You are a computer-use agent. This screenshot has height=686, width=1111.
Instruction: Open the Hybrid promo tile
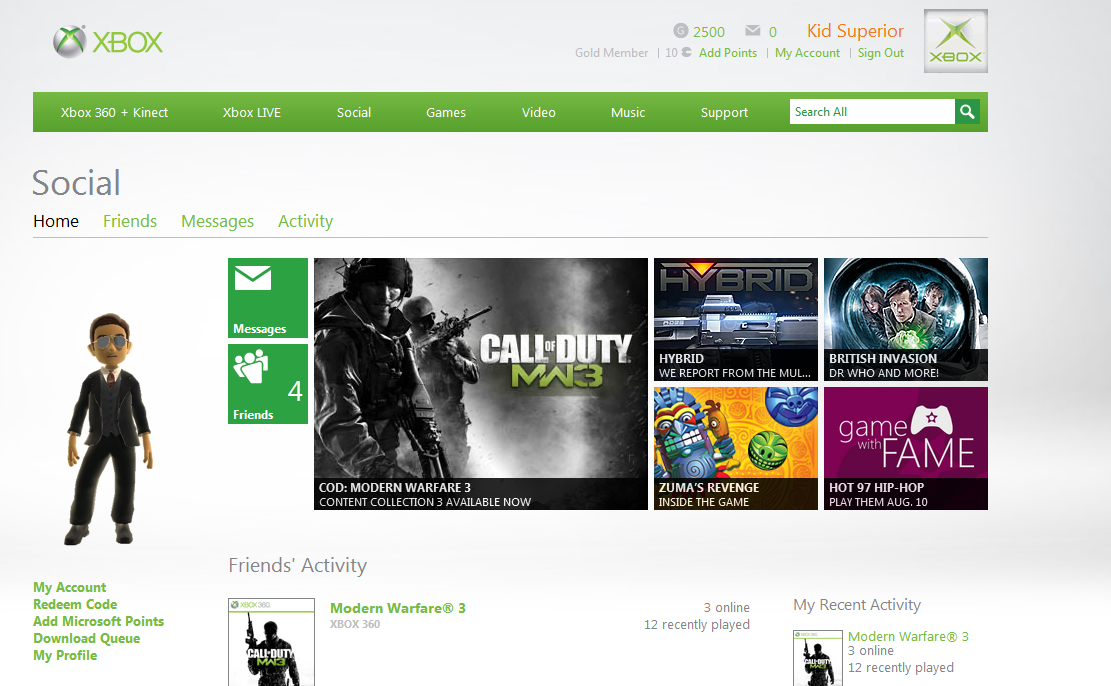pyautogui.click(x=735, y=320)
